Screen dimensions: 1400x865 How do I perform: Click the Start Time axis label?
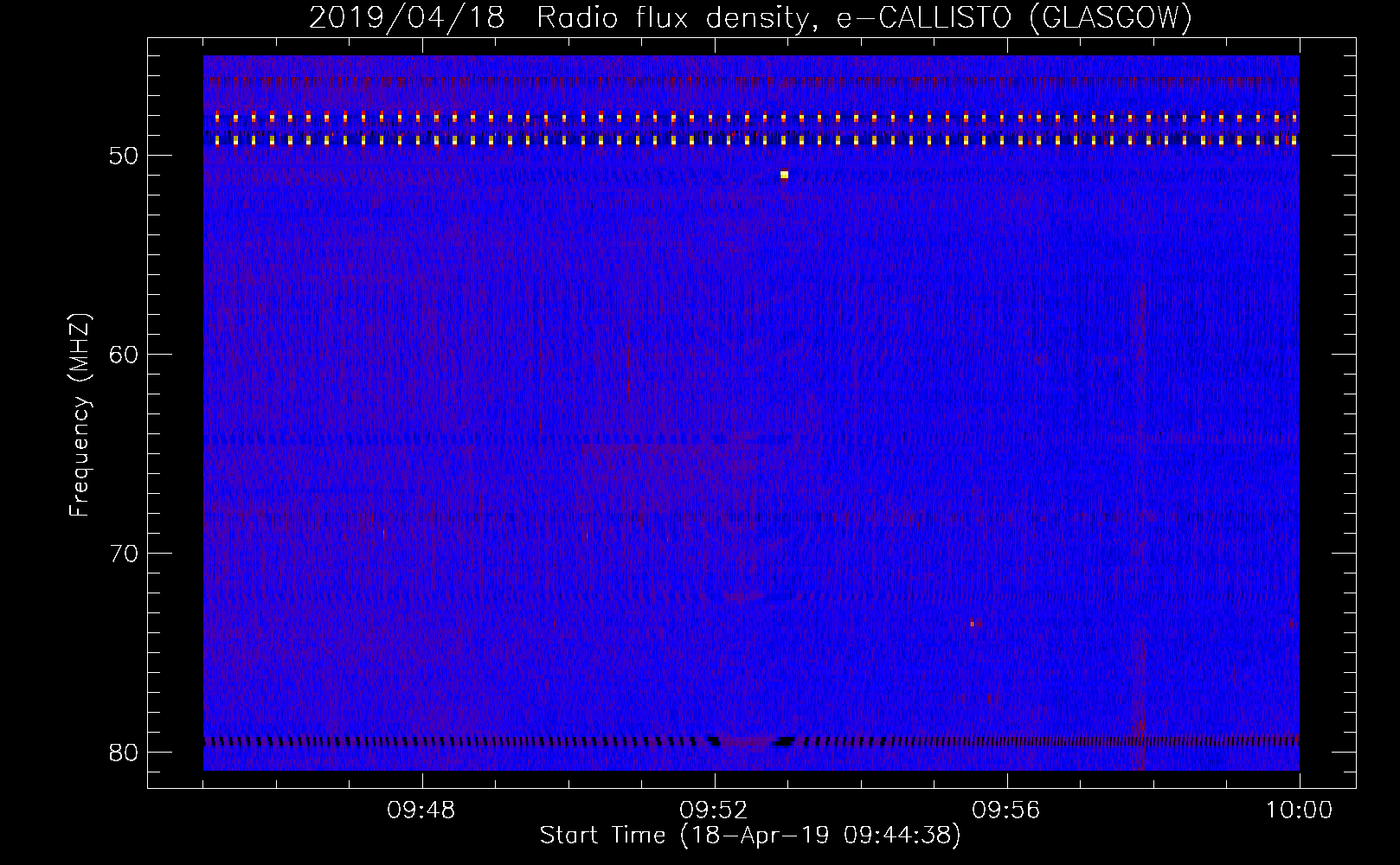click(x=750, y=836)
